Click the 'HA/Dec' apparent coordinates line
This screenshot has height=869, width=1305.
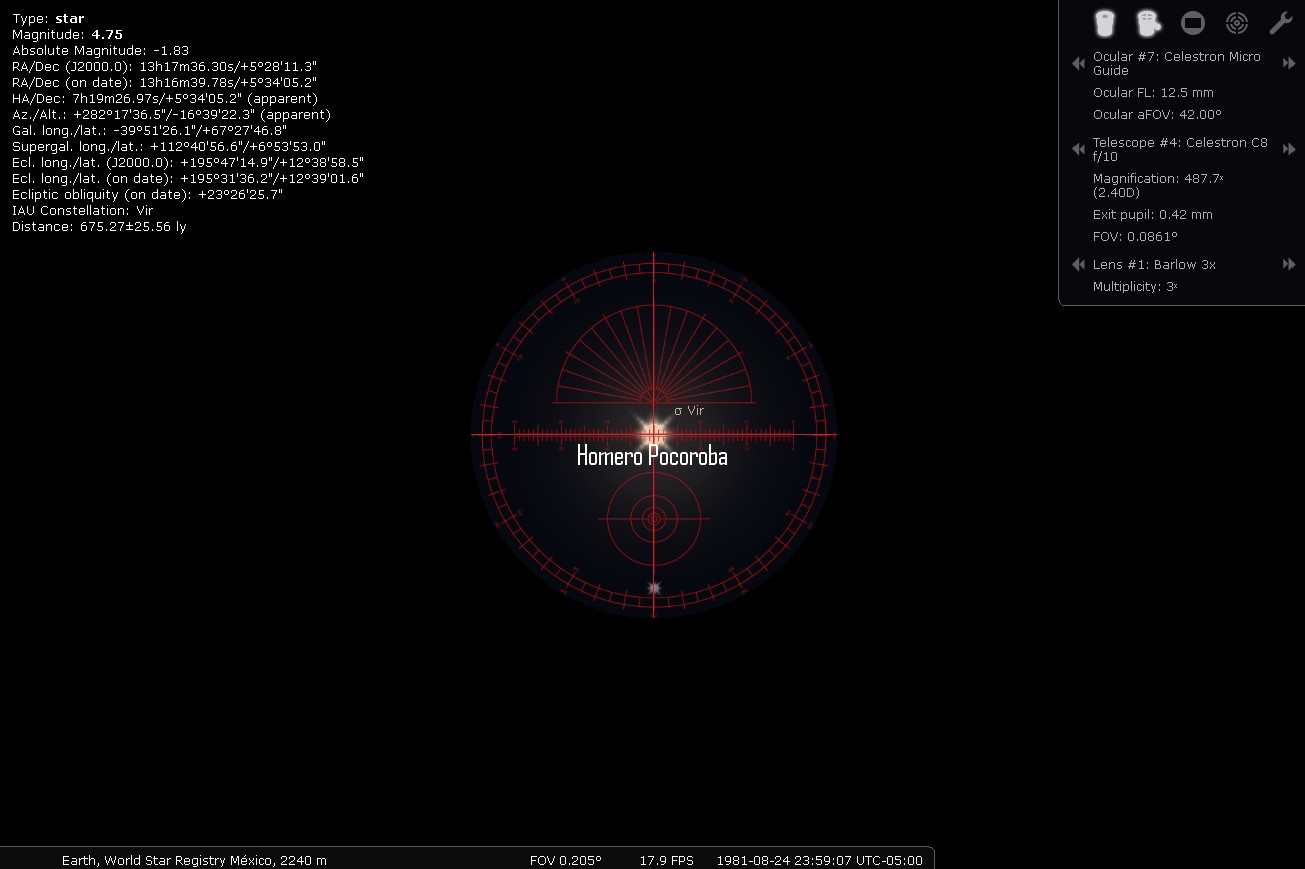click(x=165, y=99)
